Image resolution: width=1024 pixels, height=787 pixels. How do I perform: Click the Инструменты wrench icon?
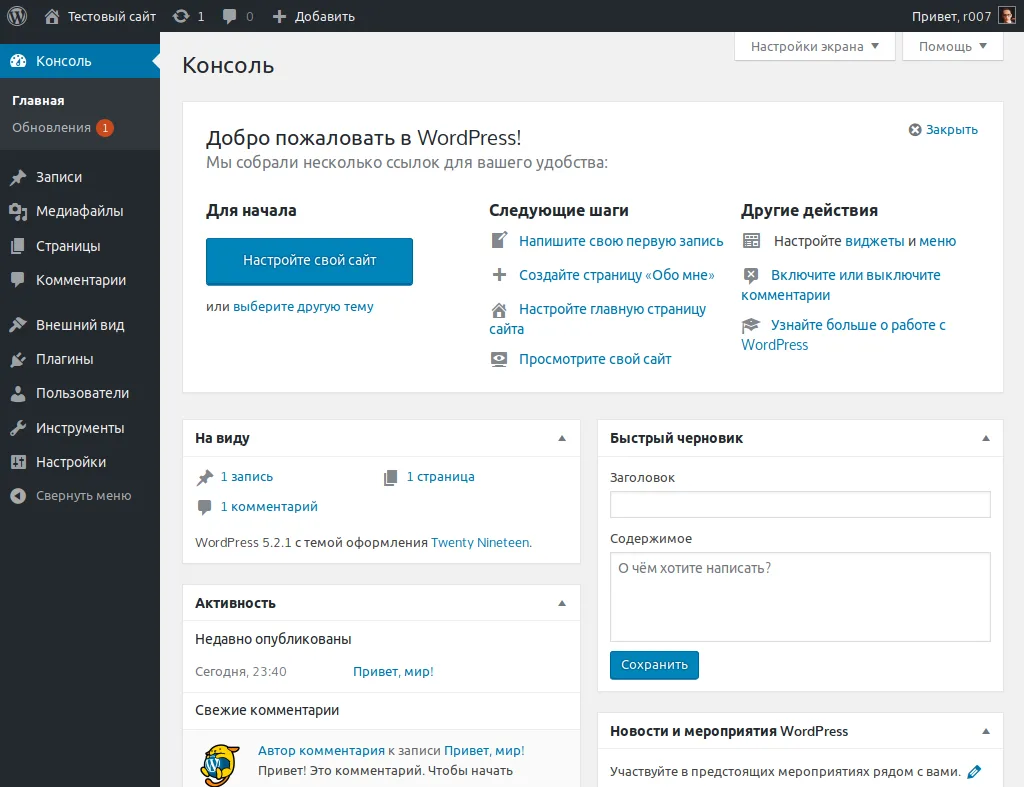(x=18, y=428)
